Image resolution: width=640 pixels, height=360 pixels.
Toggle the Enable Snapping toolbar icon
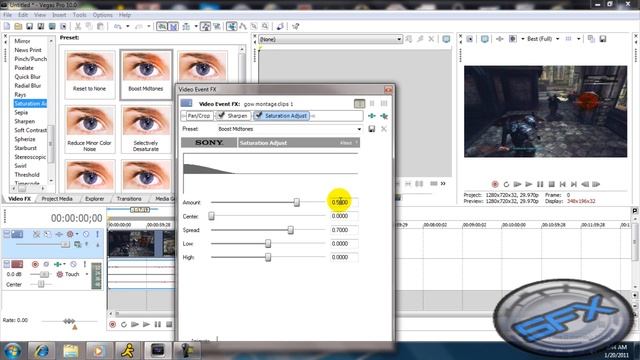pyautogui.click(x=162, y=27)
